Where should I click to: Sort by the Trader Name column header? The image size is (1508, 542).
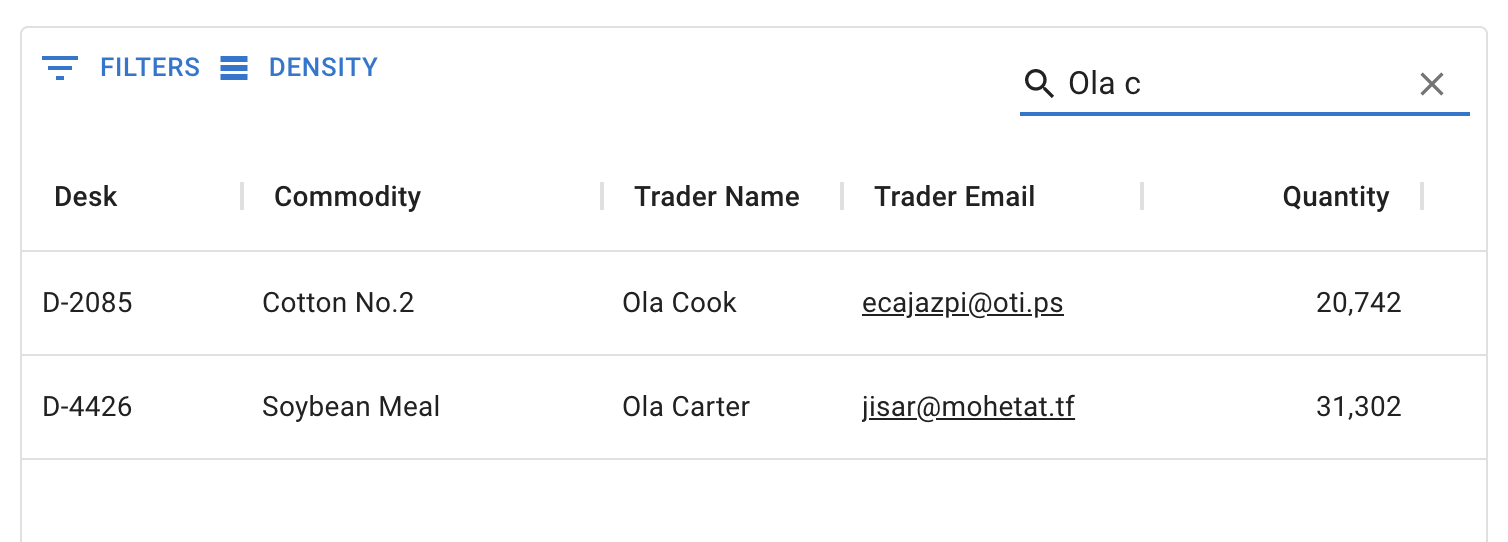click(x=716, y=197)
